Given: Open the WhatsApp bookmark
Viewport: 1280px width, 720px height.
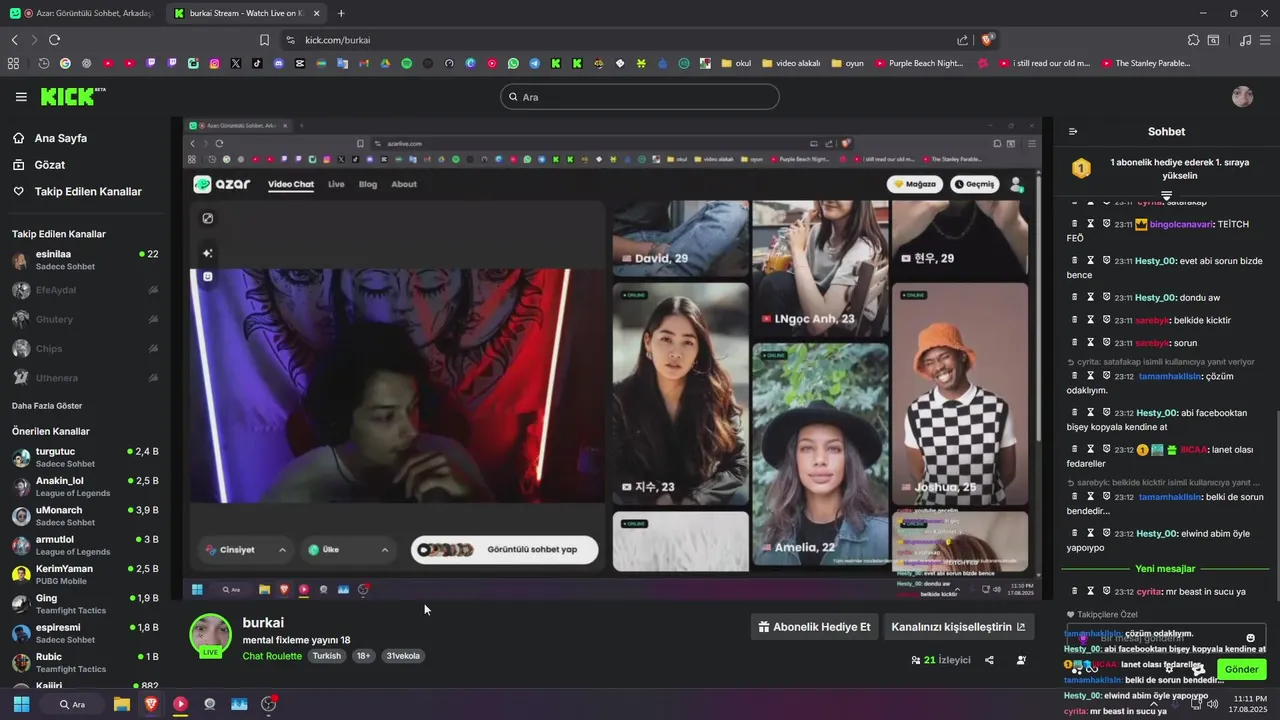Looking at the screenshot, I should click(513, 63).
